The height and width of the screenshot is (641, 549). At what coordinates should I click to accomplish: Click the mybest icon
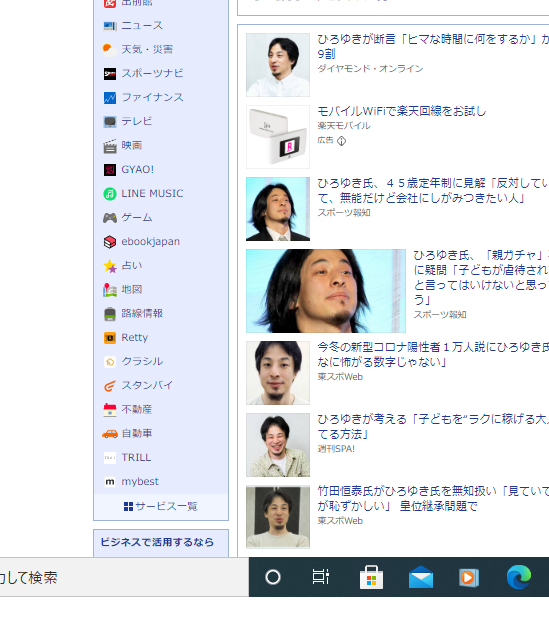click(x=110, y=482)
